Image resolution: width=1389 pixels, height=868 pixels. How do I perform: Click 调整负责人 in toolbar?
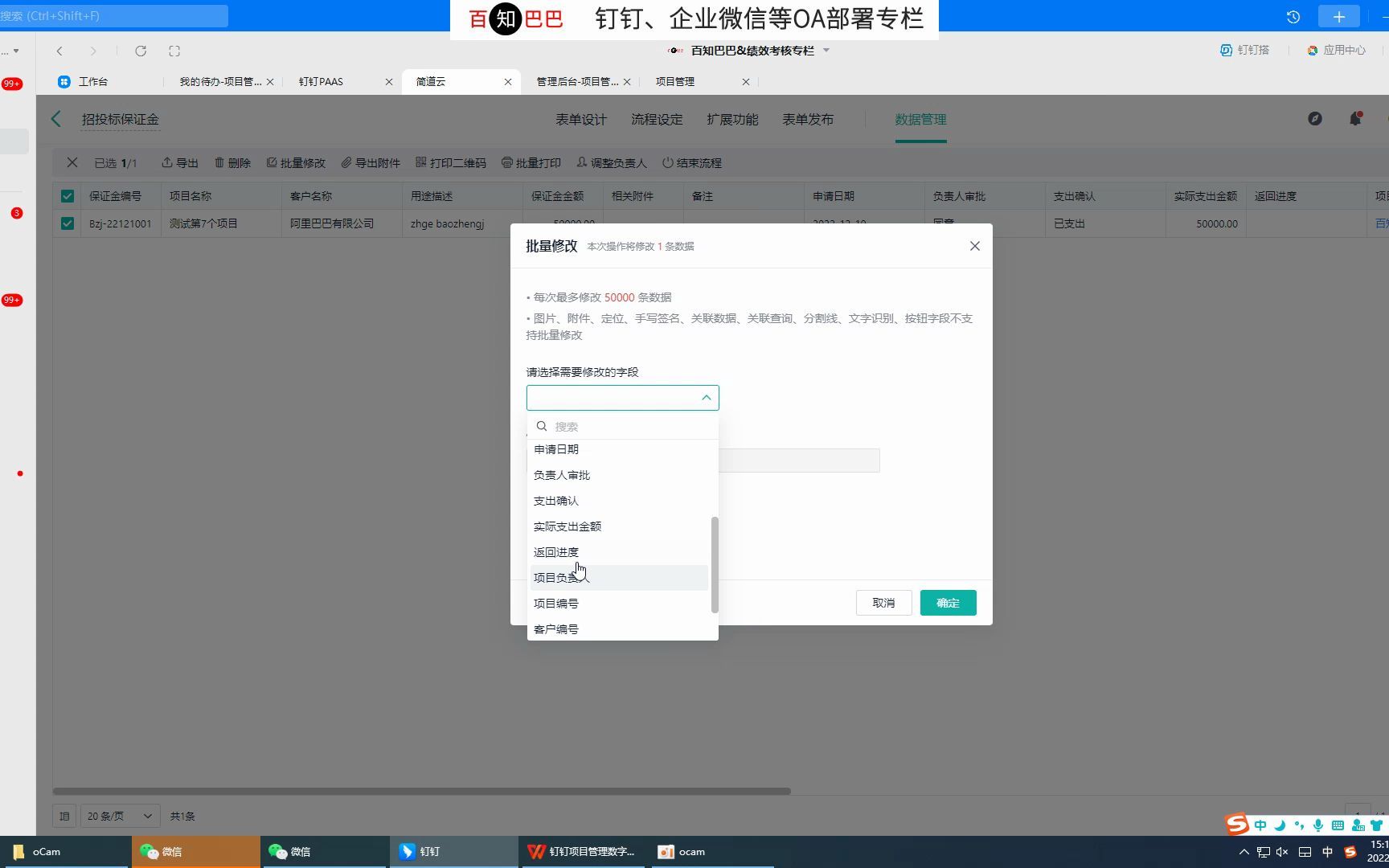(612, 162)
